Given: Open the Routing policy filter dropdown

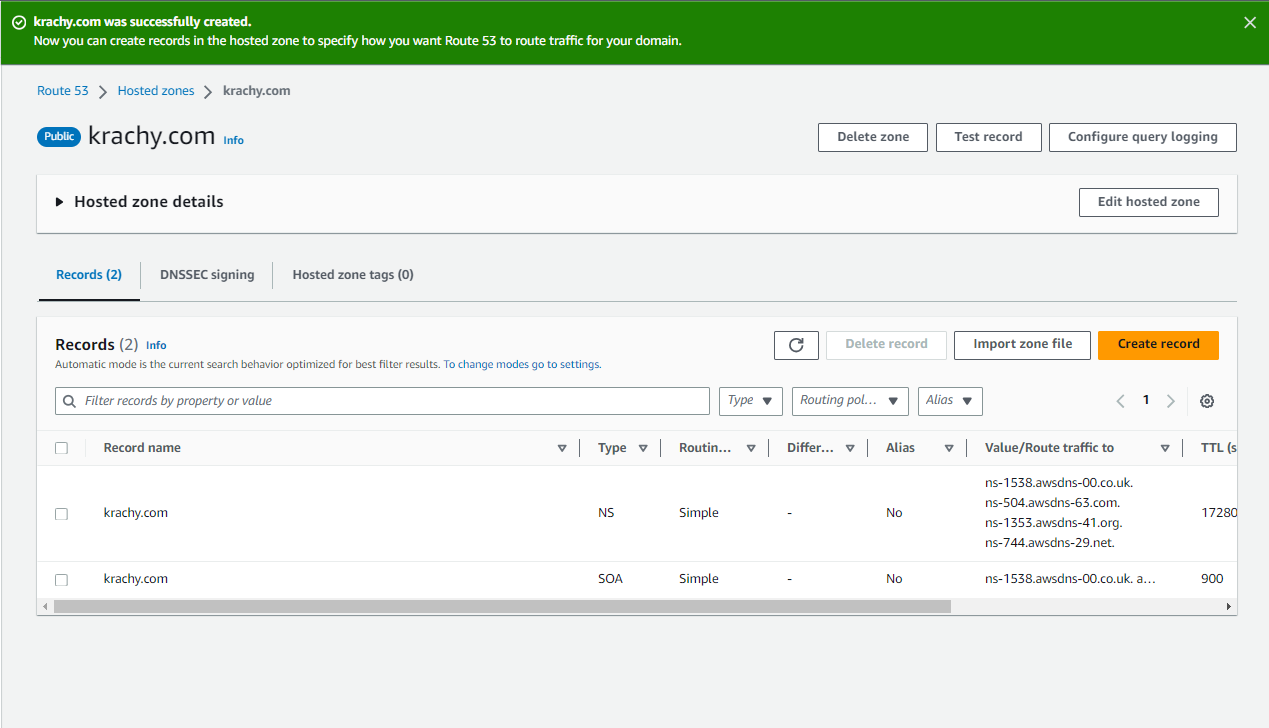Looking at the screenshot, I should click(850, 401).
